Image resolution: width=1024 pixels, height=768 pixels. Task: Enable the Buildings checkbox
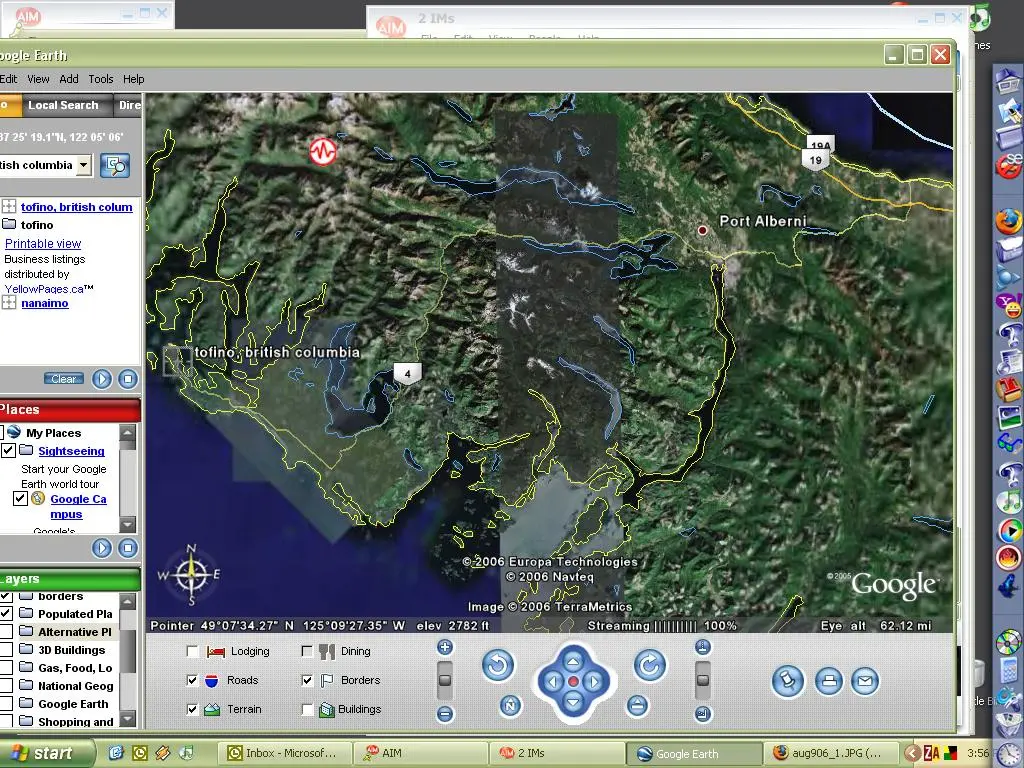[307, 709]
